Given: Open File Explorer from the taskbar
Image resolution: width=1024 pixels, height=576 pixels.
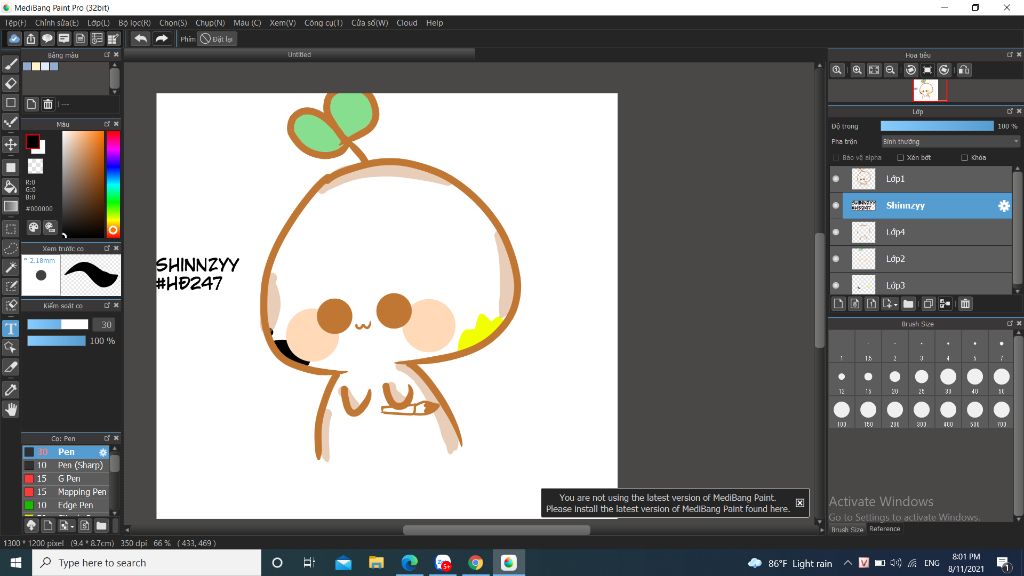Looking at the screenshot, I should point(376,562).
